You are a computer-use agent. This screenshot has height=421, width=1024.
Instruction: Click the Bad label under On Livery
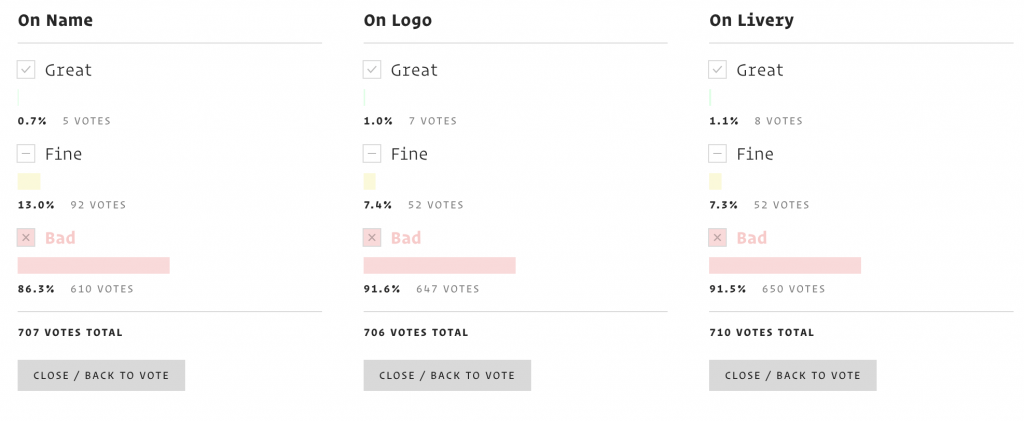pyautogui.click(x=752, y=238)
